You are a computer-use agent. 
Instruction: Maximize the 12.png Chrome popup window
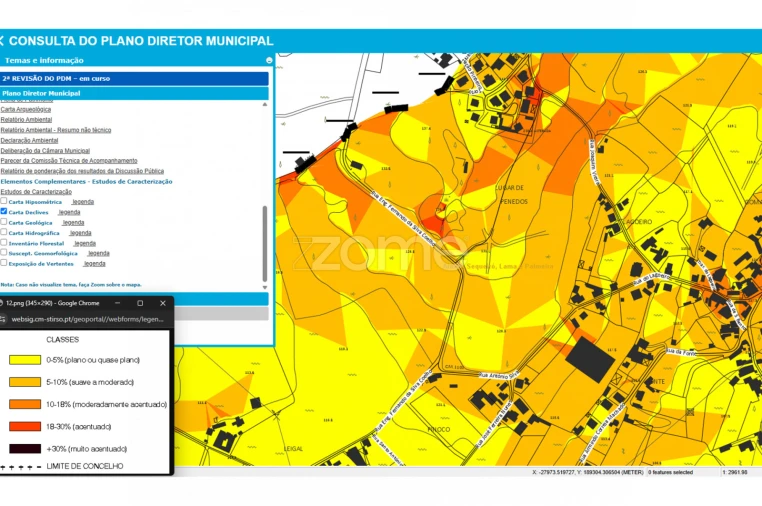(140, 303)
